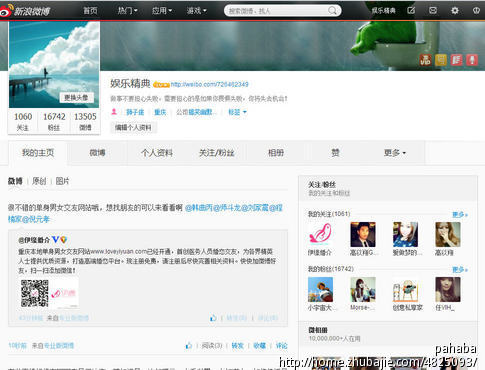Click the yellow membership badge icon

pyautogui.click(x=161, y=85)
